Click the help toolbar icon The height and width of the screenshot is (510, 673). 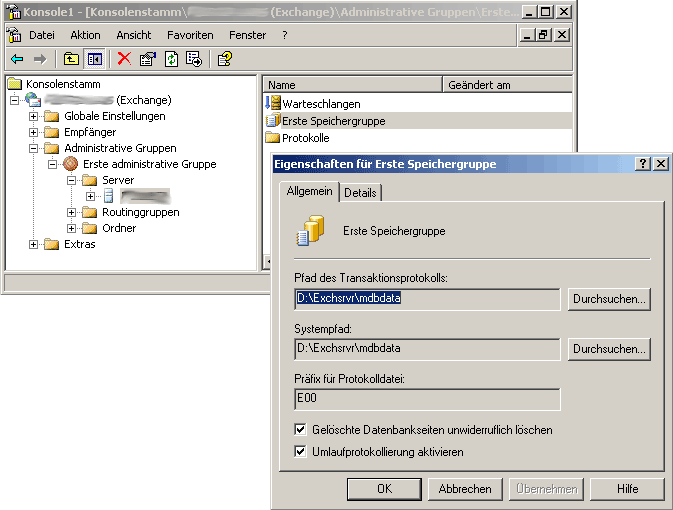(225, 59)
